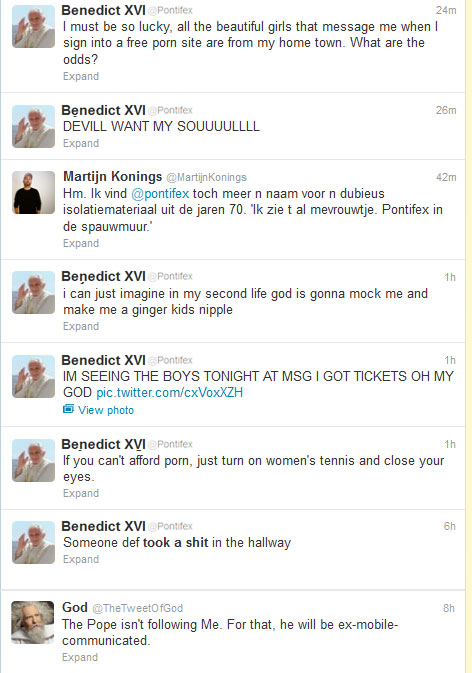Expand God's ex-mobile-communicated tweet

point(80,658)
